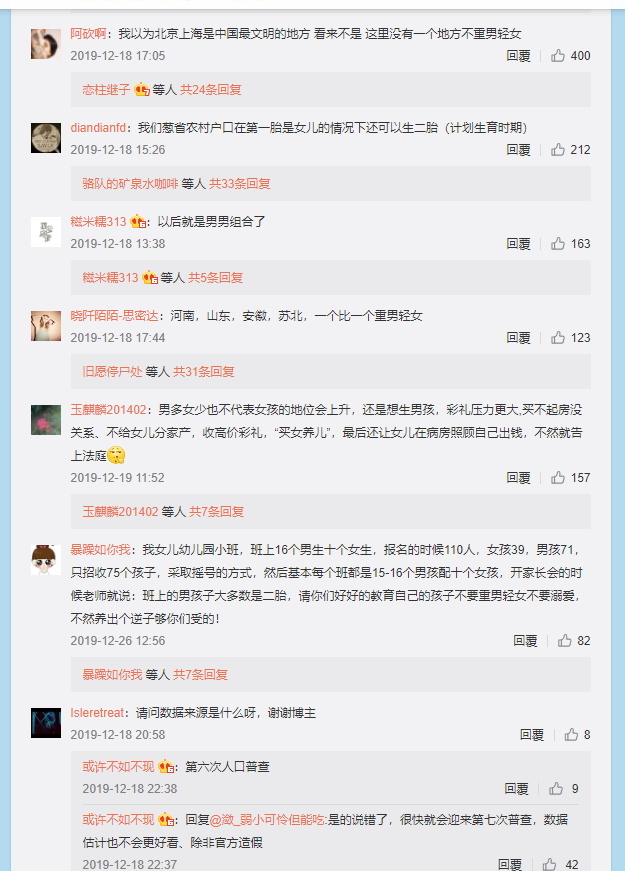This screenshot has height=871, width=625.
Task: Click thumbs-up on diandianfd's comment
Action: coord(558,149)
